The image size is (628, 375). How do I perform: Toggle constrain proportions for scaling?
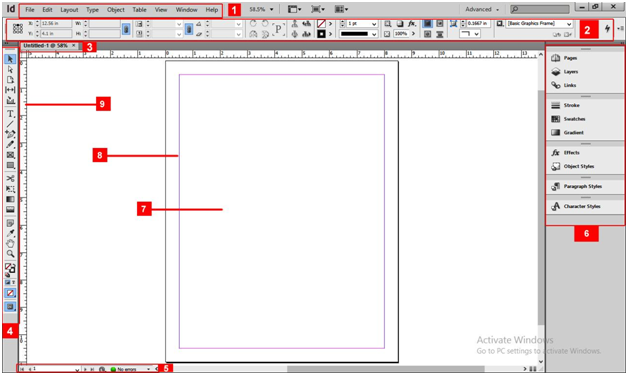click(x=189, y=29)
